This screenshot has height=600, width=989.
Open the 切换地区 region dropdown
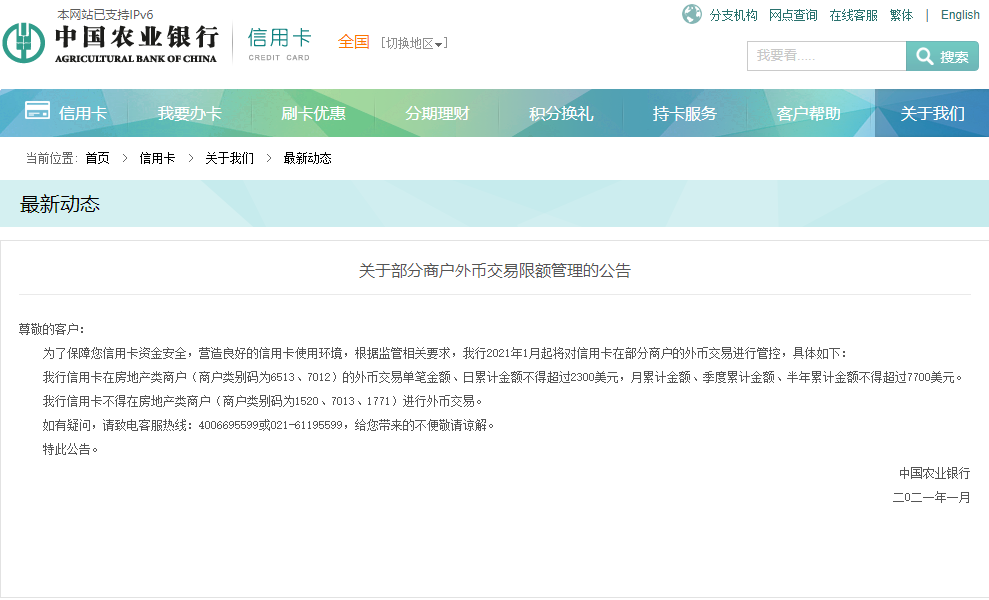[414, 43]
